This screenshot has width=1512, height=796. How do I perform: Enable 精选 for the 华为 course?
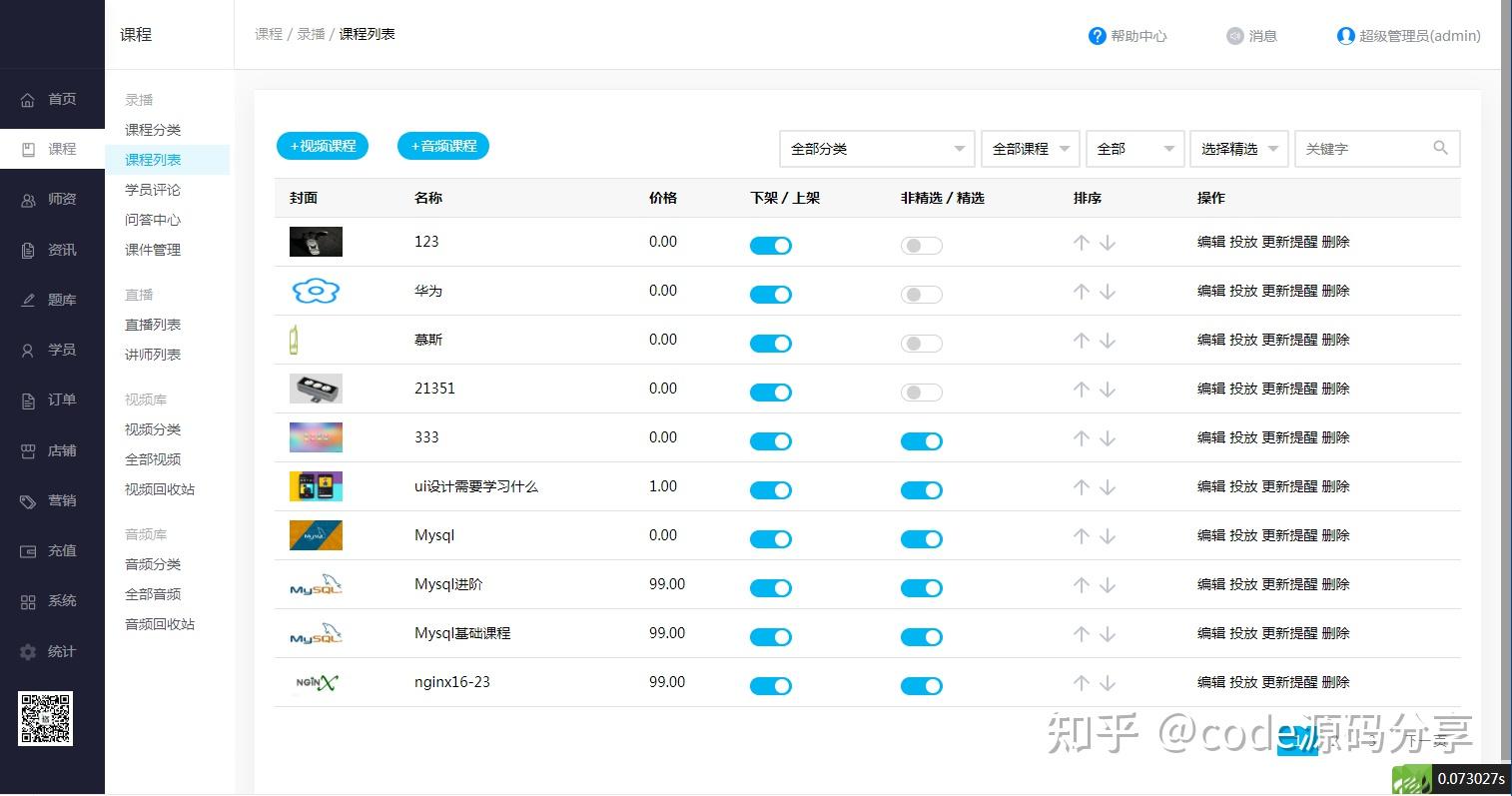pyautogui.click(x=921, y=294)
